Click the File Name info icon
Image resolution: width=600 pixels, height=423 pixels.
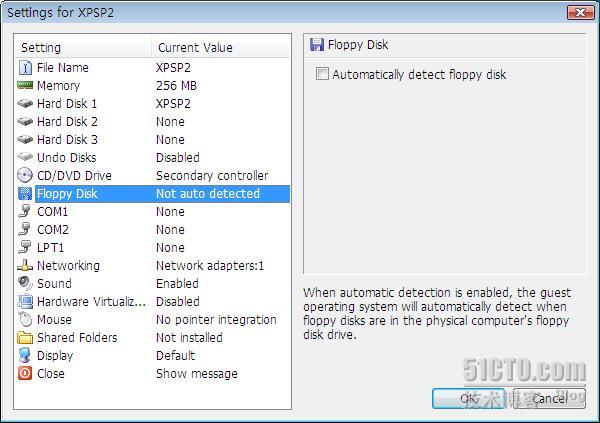[x=25, y=68]
